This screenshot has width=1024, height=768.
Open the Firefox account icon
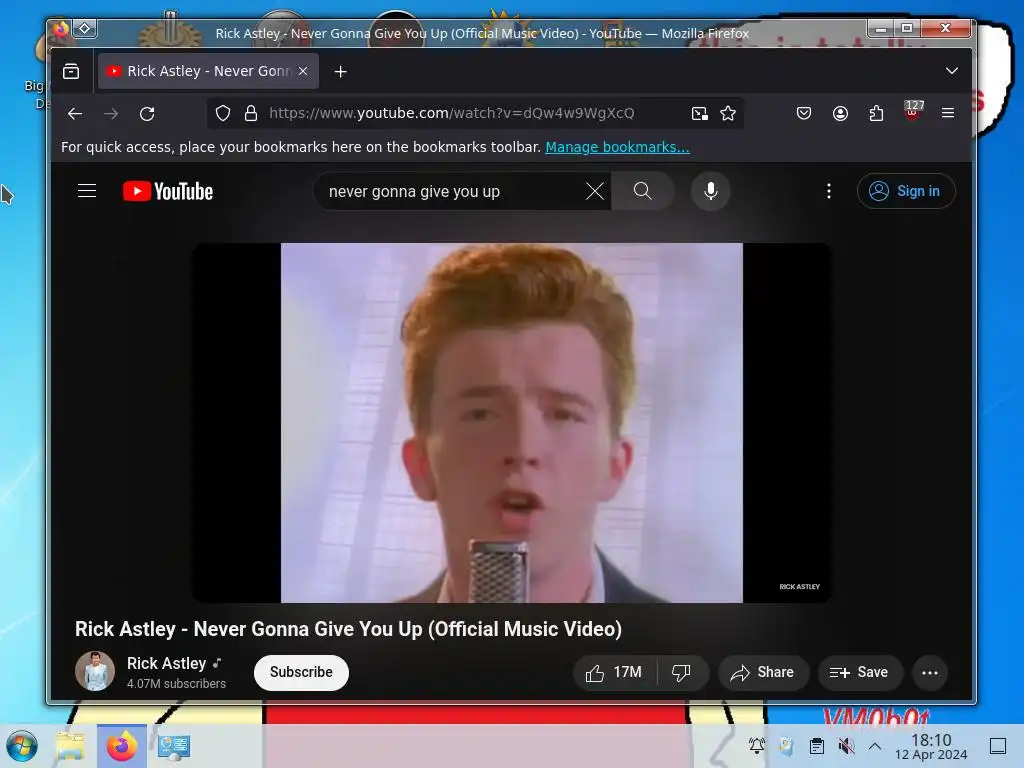[840, 114]
